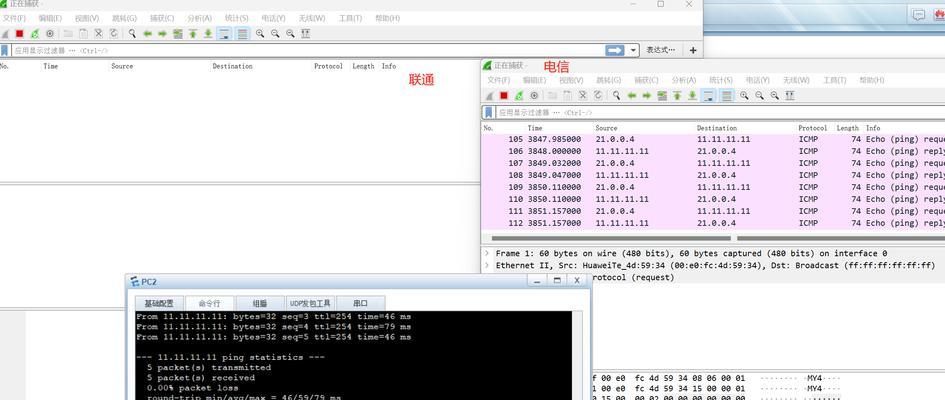Select packet number 106 row
The image size is (945, 400).
point(713,151)
